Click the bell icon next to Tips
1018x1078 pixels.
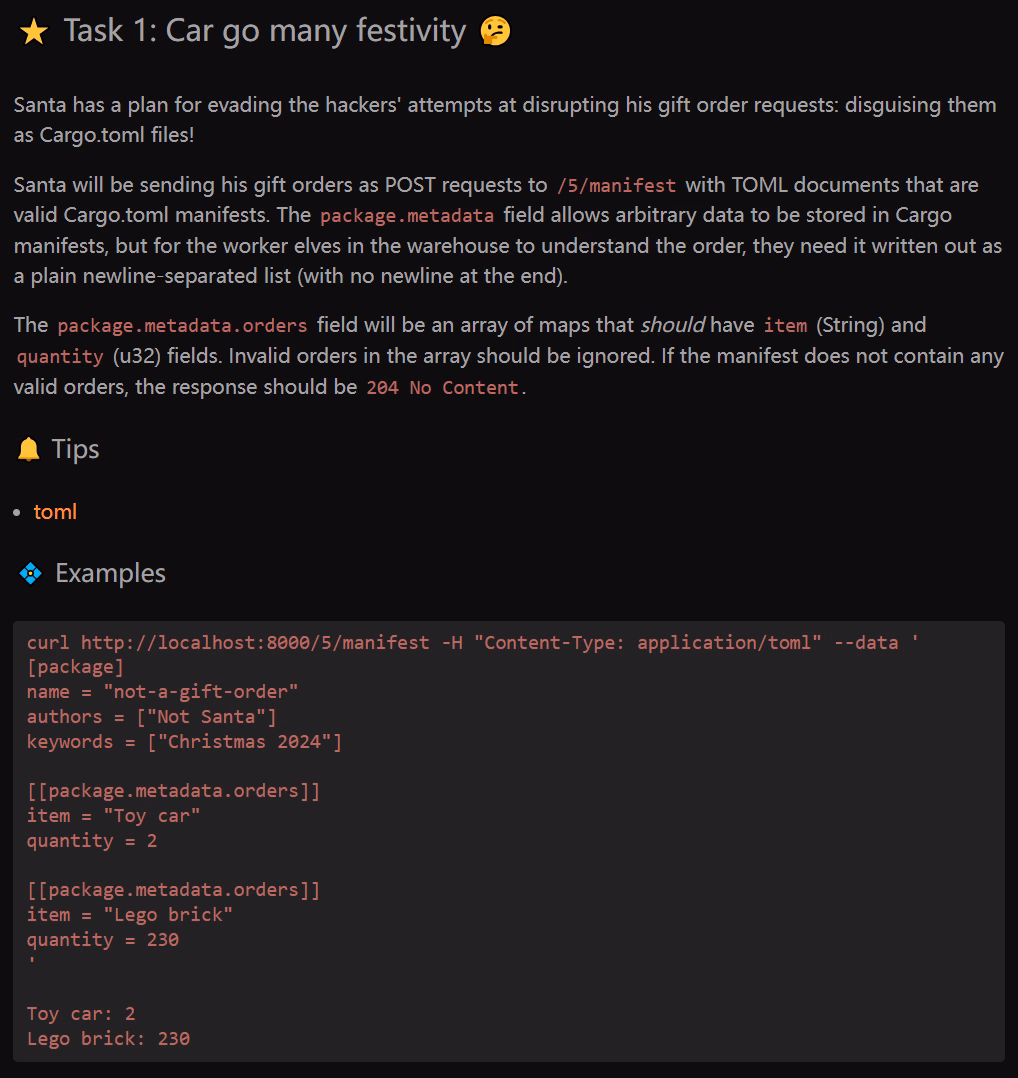pos(29,450)
